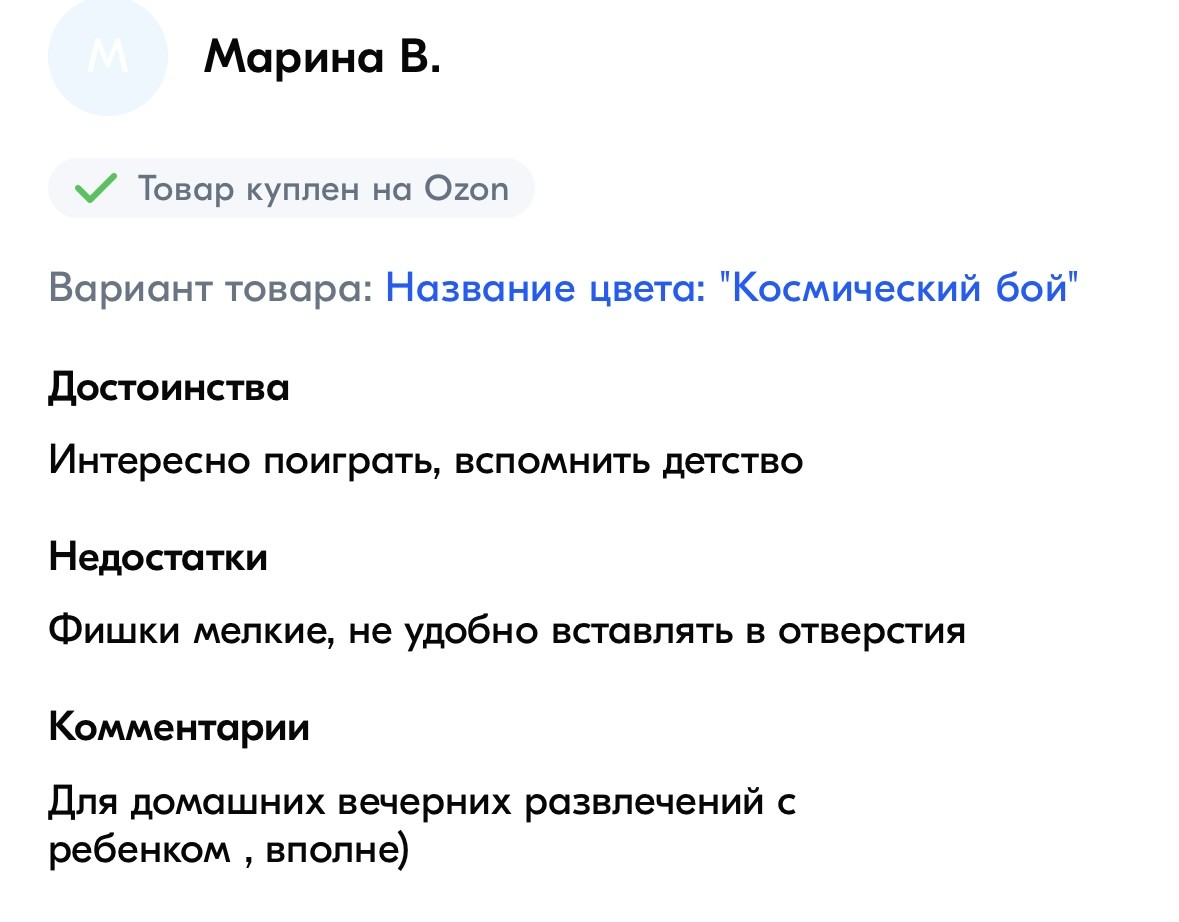Click the "Комментарии" heading
This screenshot has width=1179, height=922.
[179, 727]
